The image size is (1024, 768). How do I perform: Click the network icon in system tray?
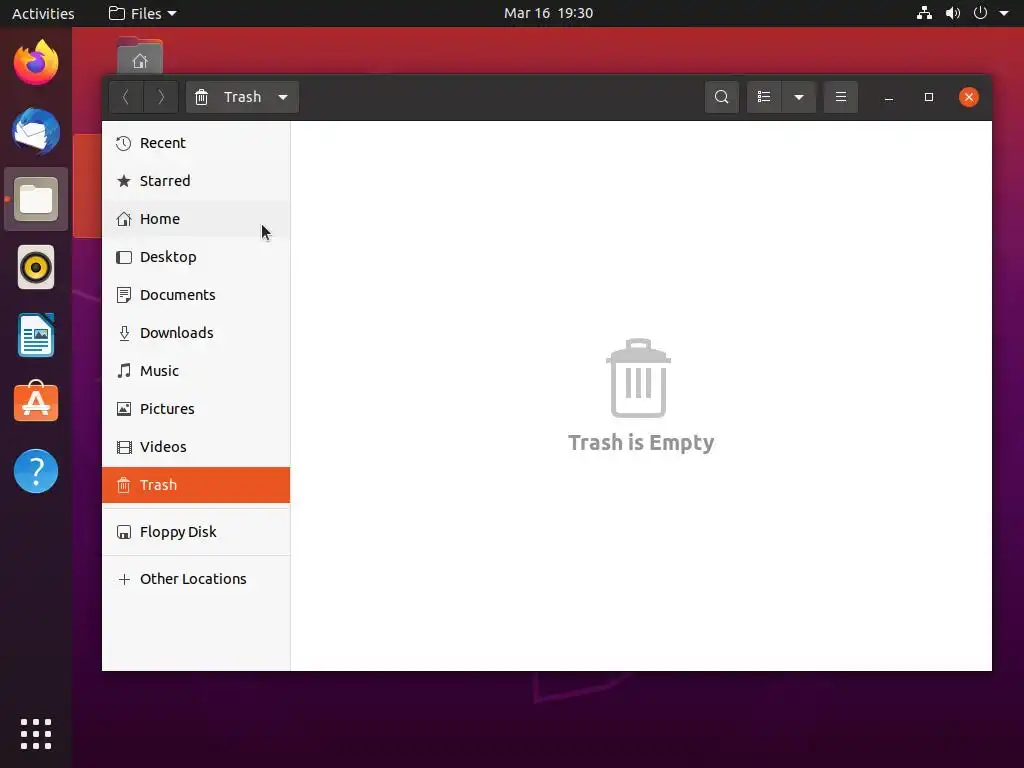pyautogui.click(x=924, y=13)
